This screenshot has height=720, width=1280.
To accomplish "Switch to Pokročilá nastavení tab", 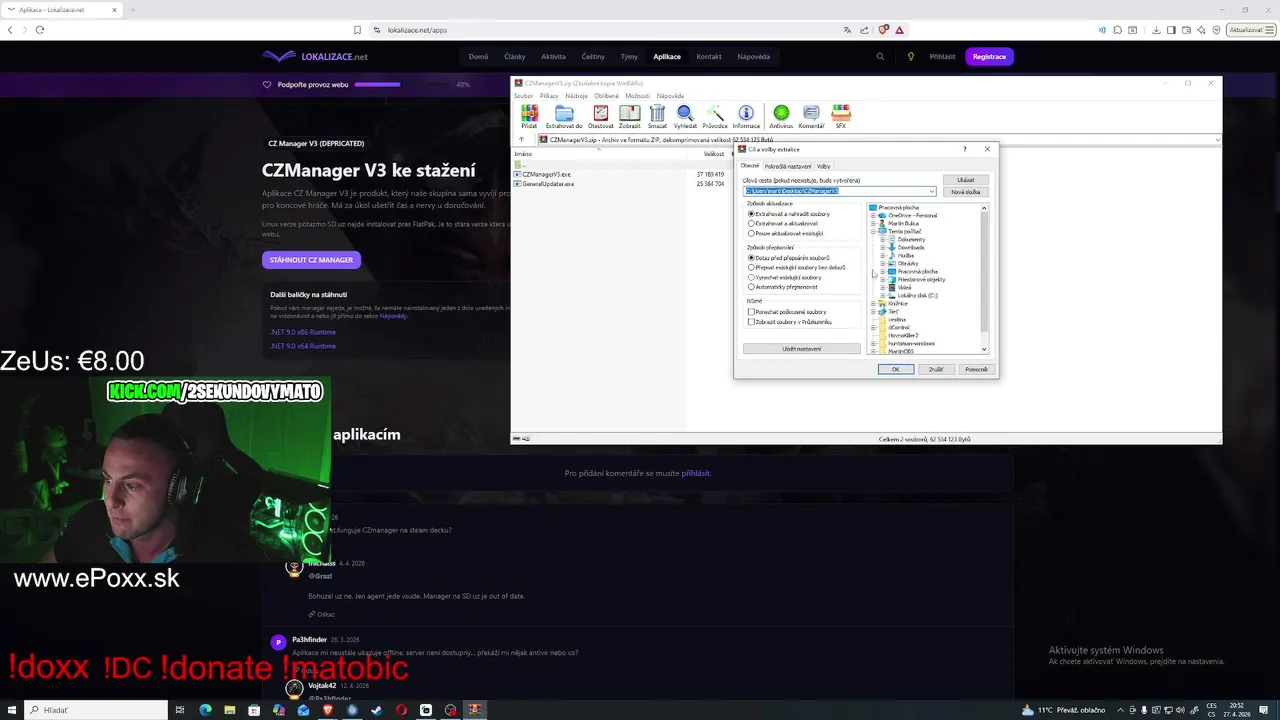I will click(x=788, y=166).
